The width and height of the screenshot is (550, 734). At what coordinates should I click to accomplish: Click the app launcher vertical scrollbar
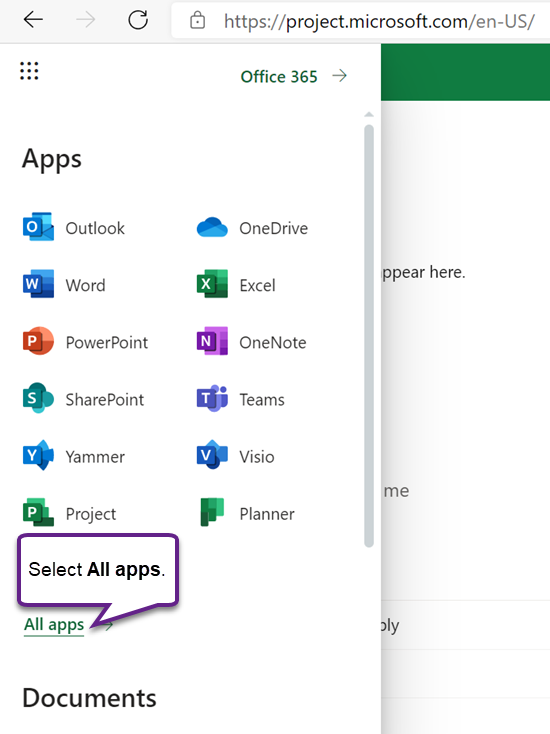click(369, 336)
